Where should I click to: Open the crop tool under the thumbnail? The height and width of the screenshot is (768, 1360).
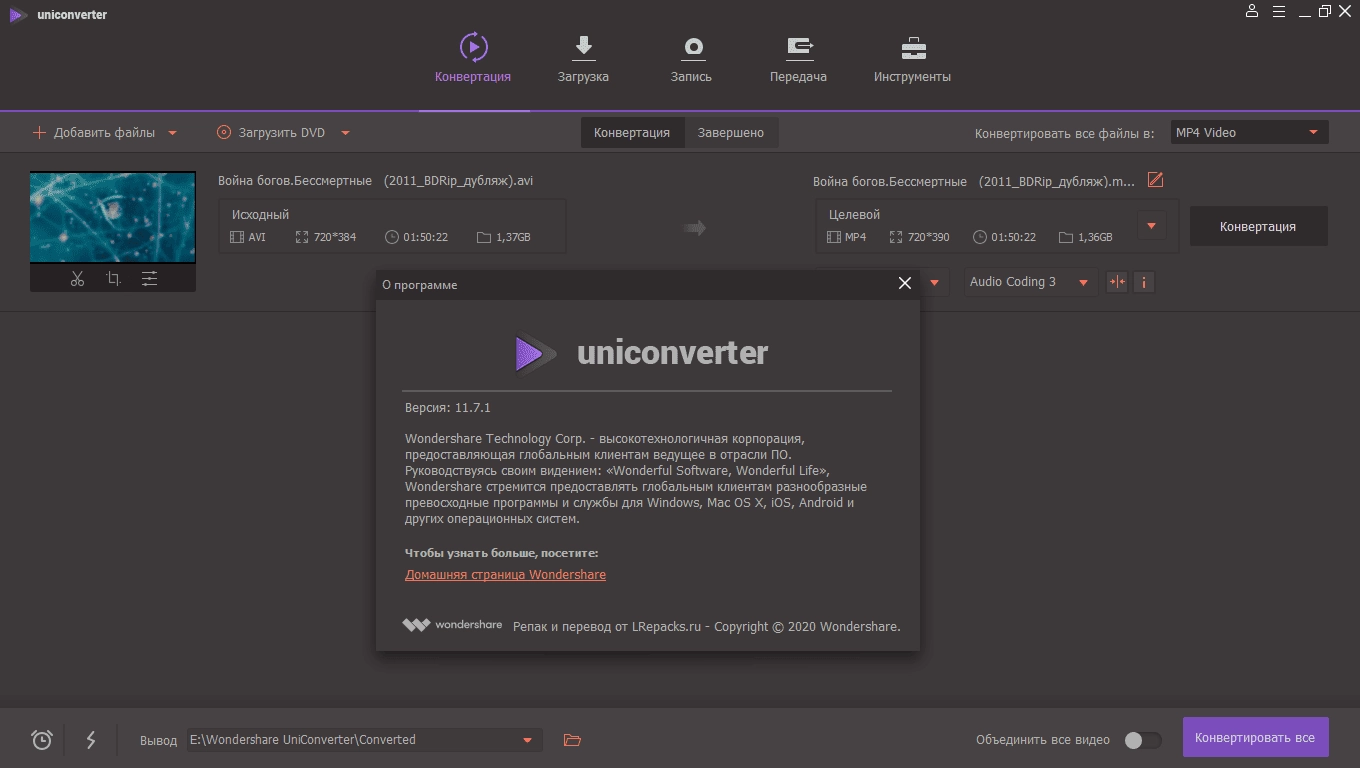tap(113, 279)
